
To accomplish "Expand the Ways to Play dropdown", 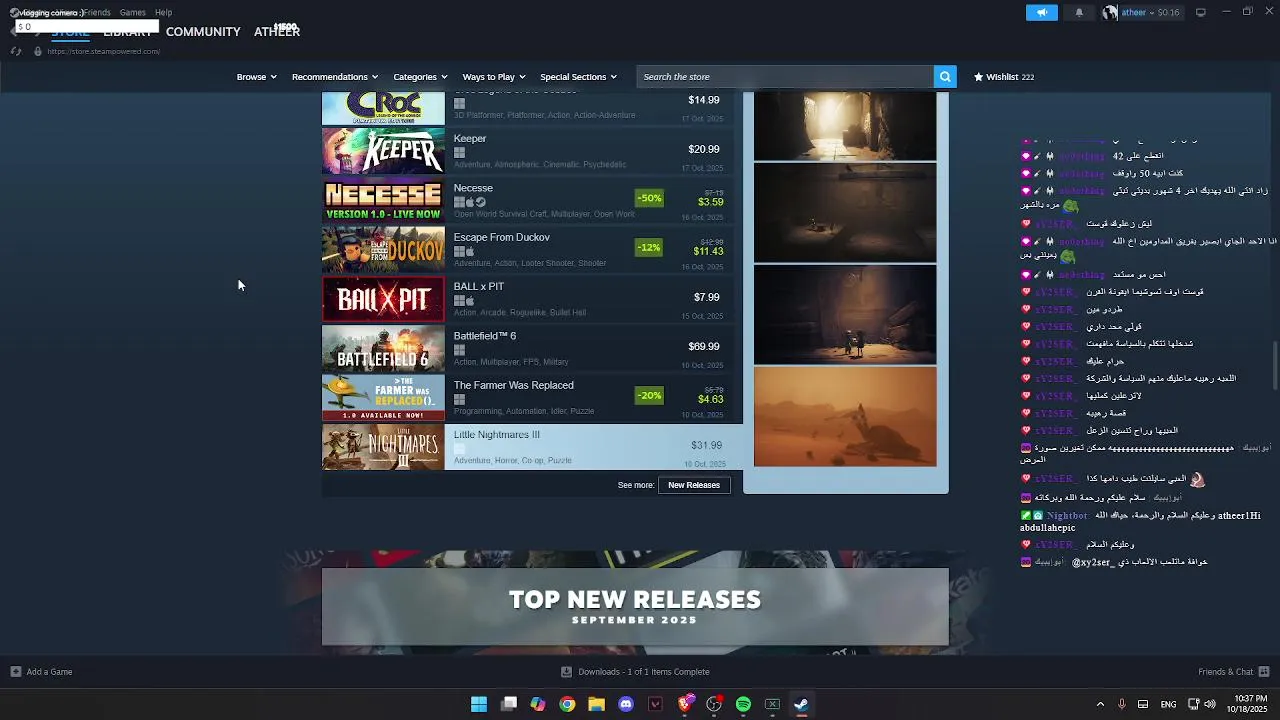I will click(x=493, y=77).
